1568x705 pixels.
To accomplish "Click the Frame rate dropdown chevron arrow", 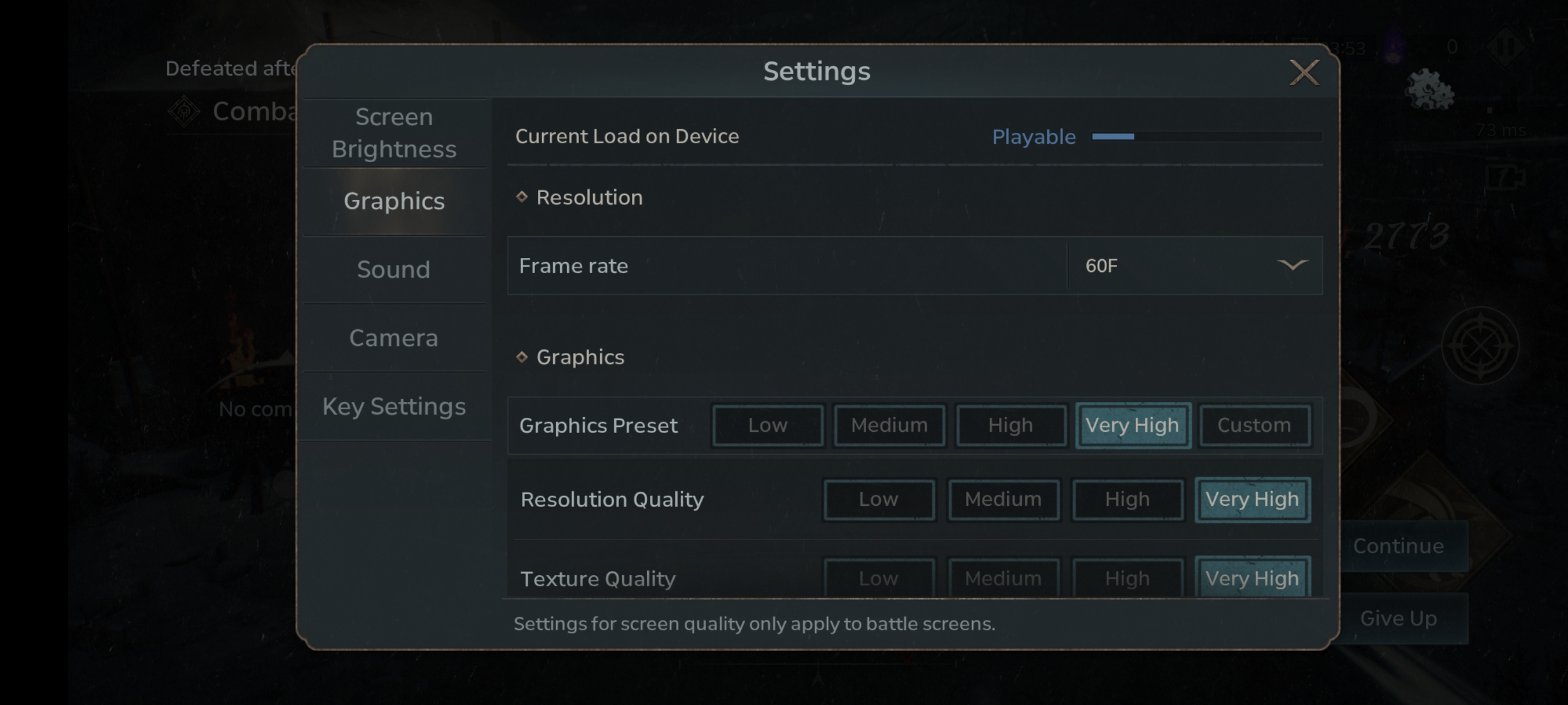I will pyautogui.click(x=1291, y=265).
